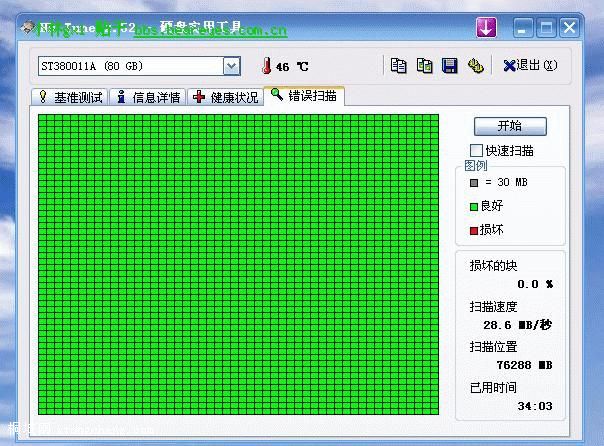
Task: Select the ST380011A (80 GB) drive field
Action: (x=139, y=66)
